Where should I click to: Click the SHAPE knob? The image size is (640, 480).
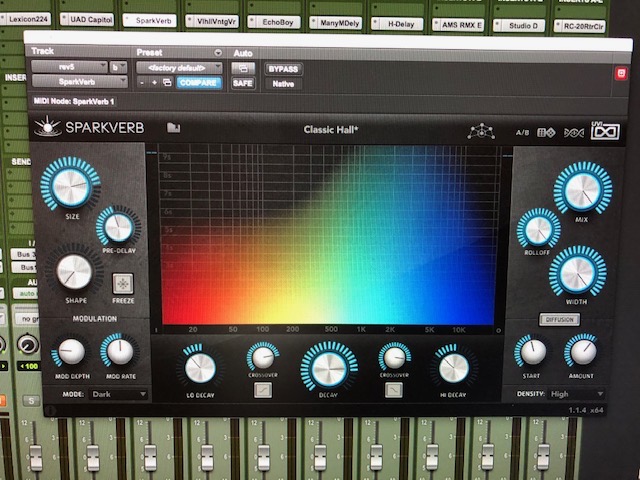coord(74,271)
